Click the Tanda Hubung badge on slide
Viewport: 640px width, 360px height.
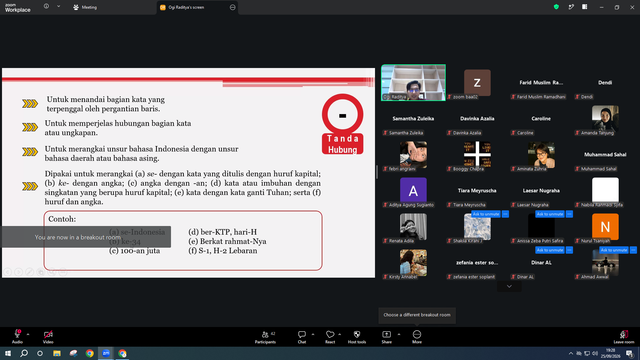point(342,124)
